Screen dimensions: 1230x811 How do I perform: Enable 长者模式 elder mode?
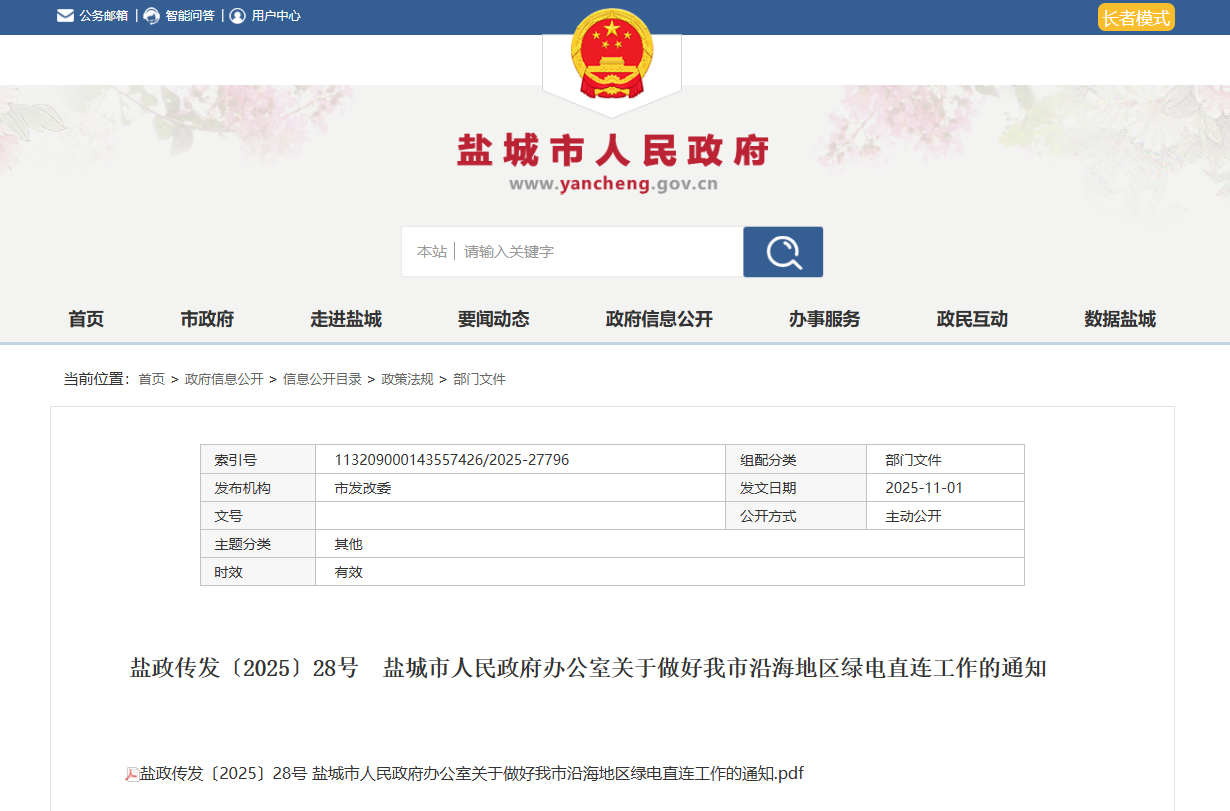pos(1135,18)
